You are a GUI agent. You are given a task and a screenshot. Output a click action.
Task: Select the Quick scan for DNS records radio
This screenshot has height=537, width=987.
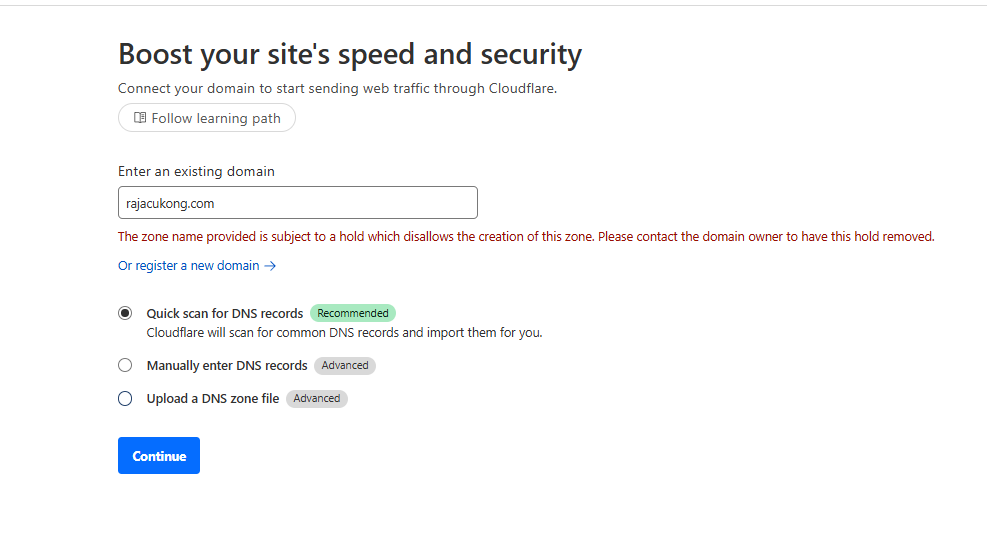click(125, 314)
